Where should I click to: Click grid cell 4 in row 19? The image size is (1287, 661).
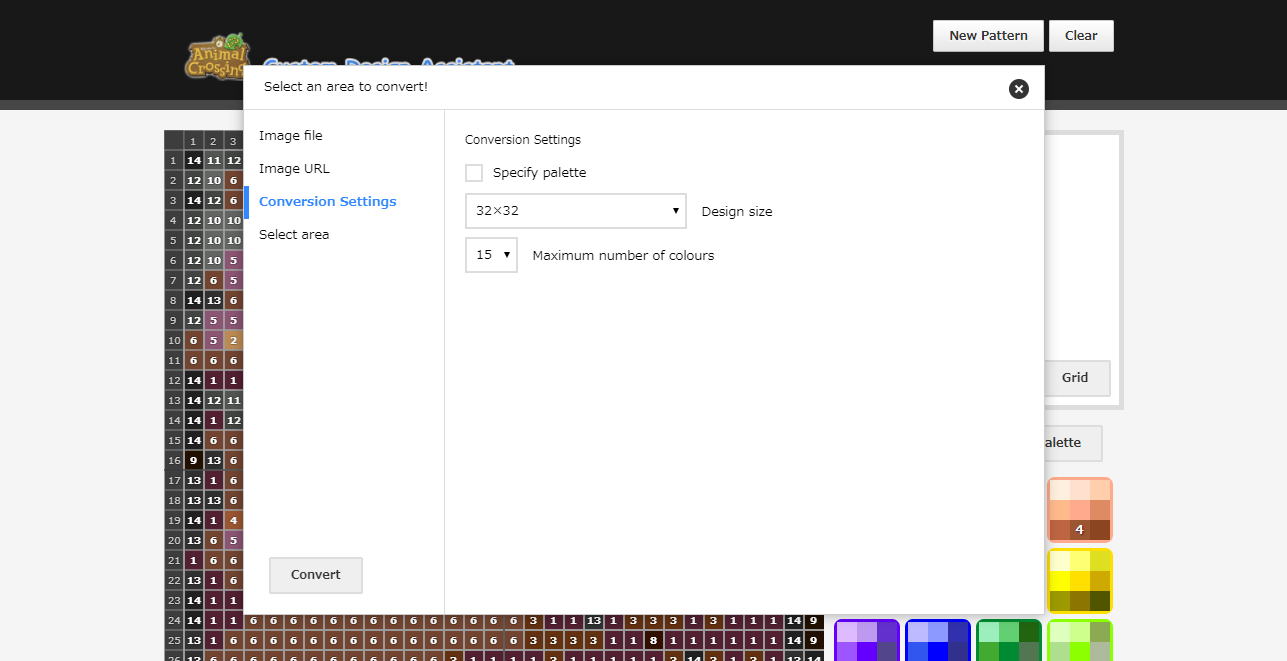pyautogui.click(x=233, y=520)
